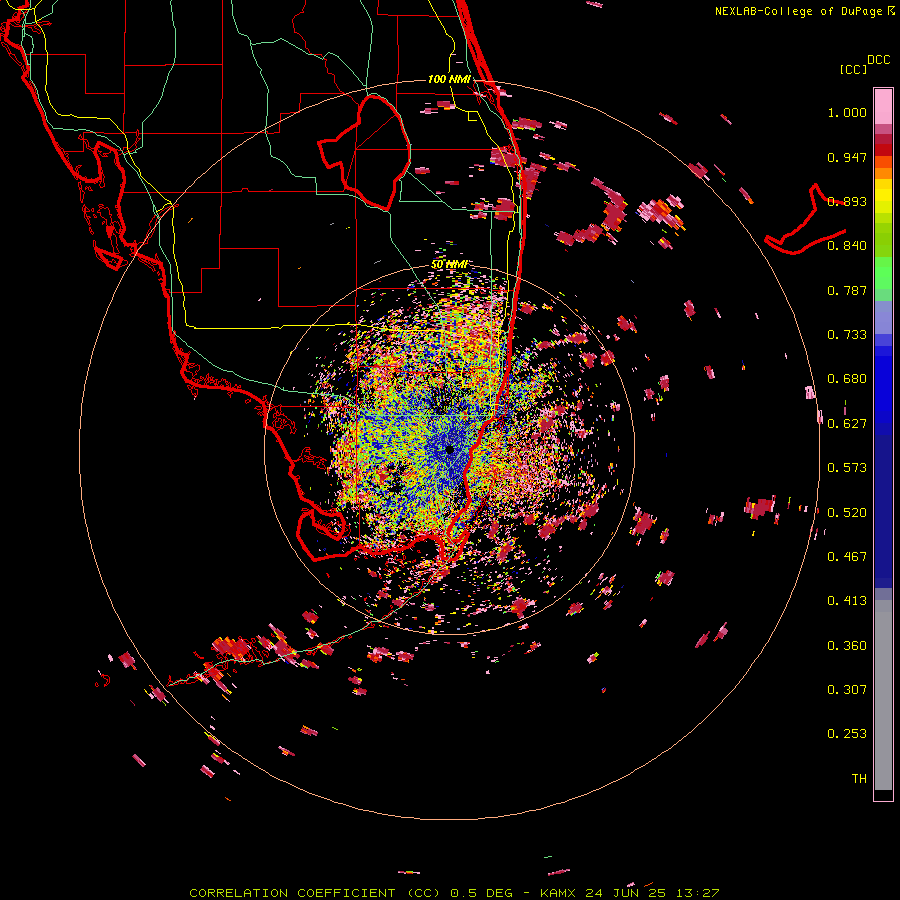Viewport: 900px width, 900px height.
Task: Select the 0.307 scale label
Action: (x=847, y=690)
